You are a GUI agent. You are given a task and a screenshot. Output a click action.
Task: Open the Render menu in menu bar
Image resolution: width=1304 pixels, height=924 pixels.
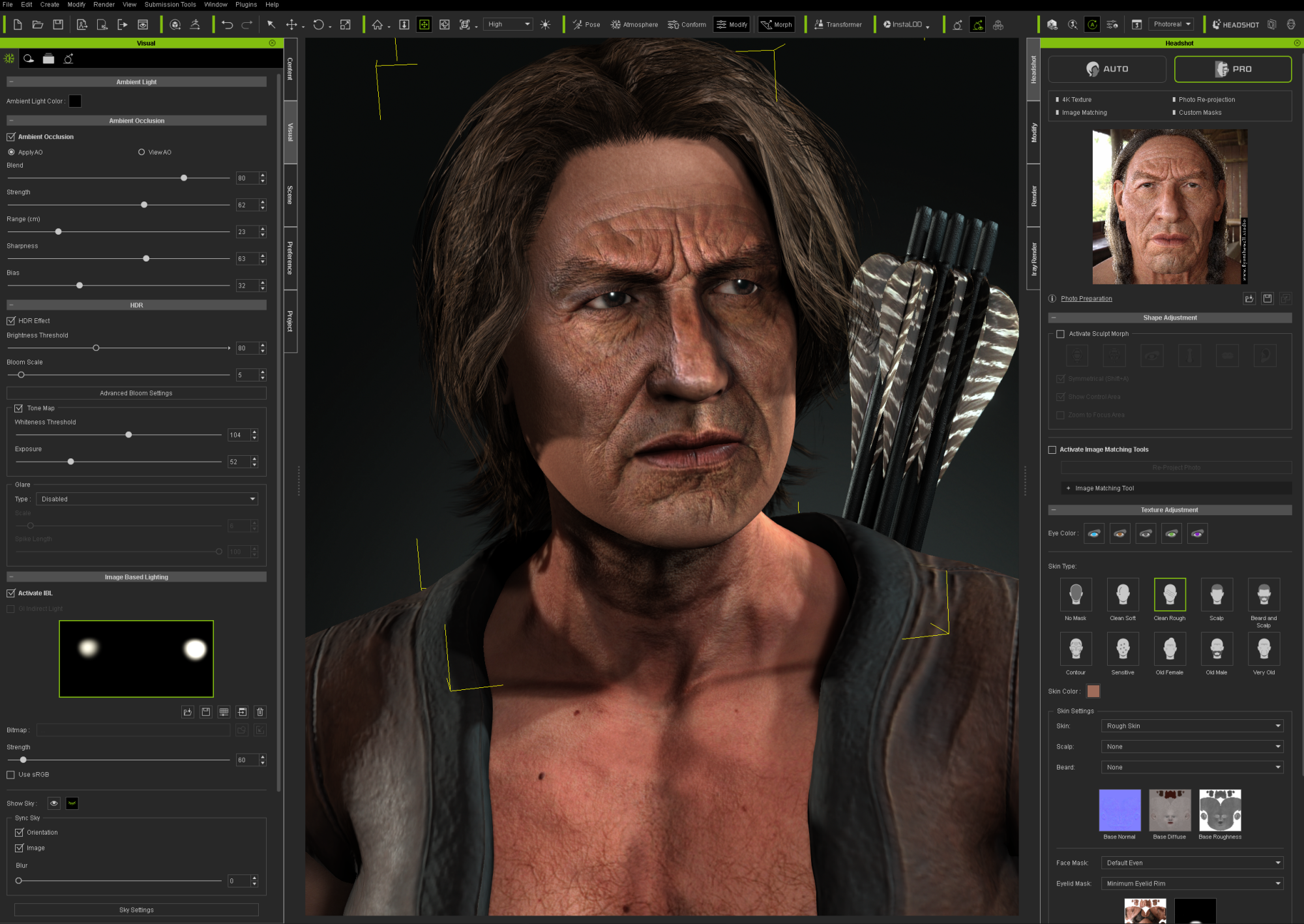(x=104, y=5)
